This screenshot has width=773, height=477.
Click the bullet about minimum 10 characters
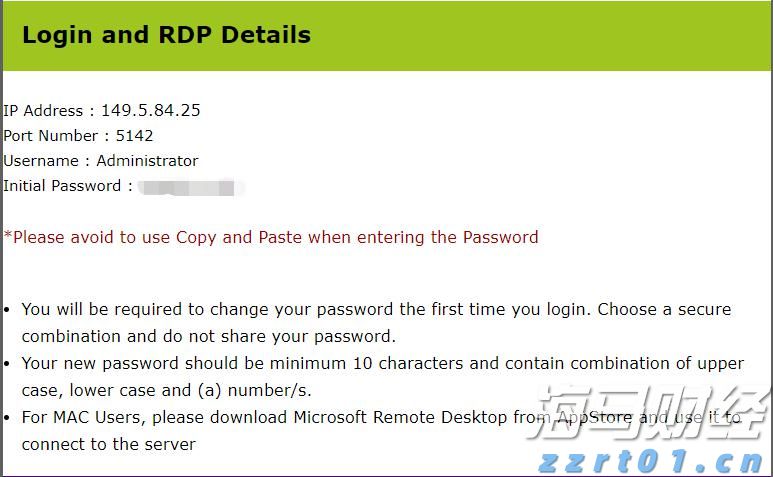pyautogui.click(x=382, y=363)
